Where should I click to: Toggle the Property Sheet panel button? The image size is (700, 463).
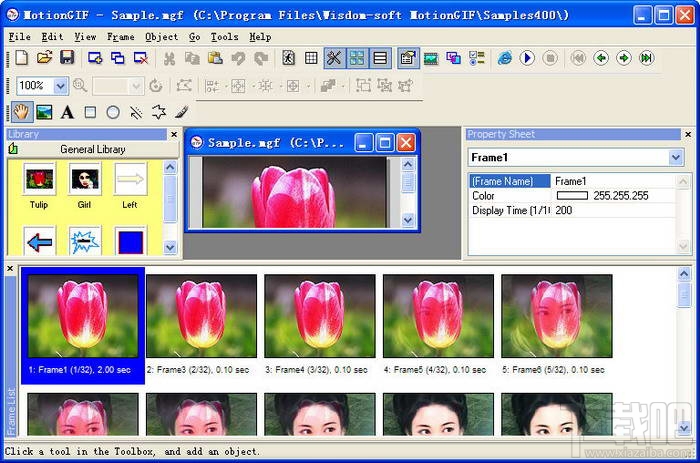tap(408, 58)
